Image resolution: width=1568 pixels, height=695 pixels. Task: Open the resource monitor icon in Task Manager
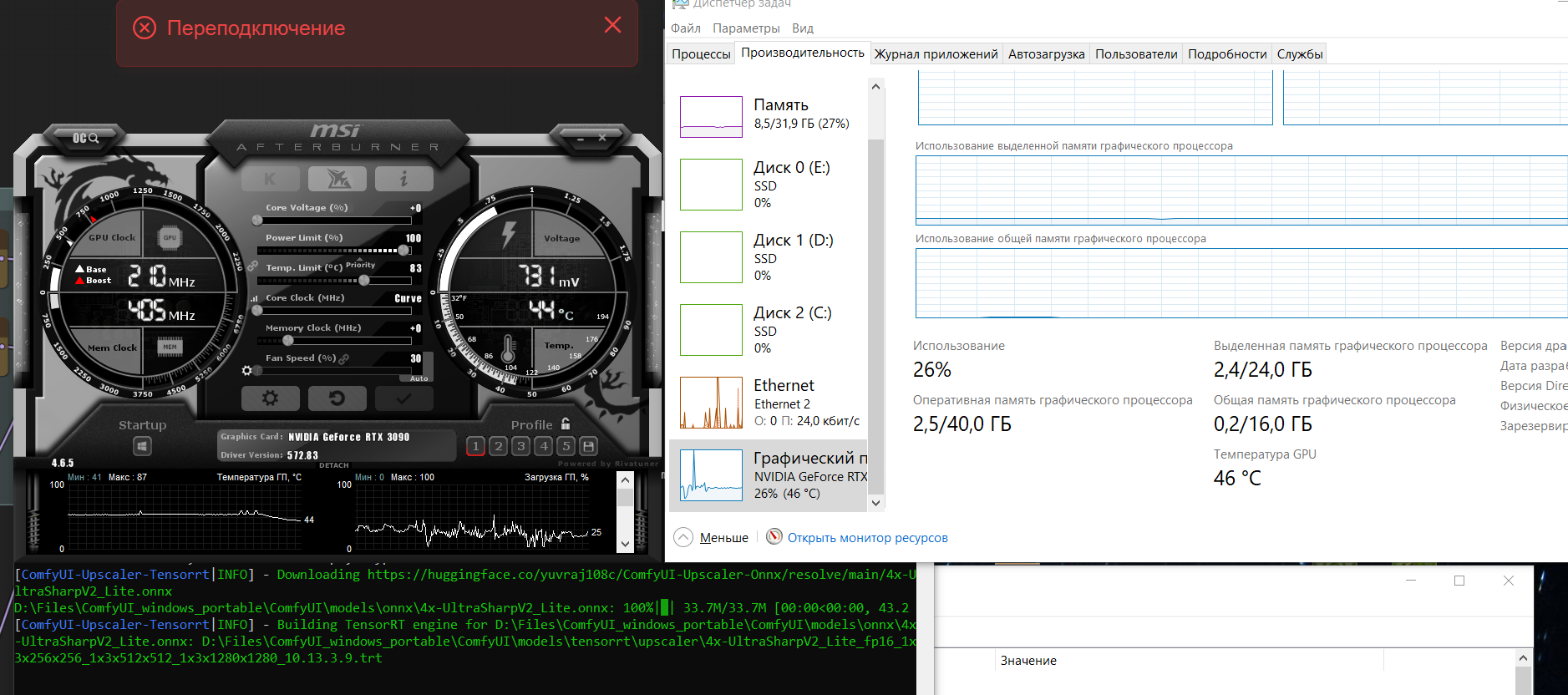[x=774, y=536]
